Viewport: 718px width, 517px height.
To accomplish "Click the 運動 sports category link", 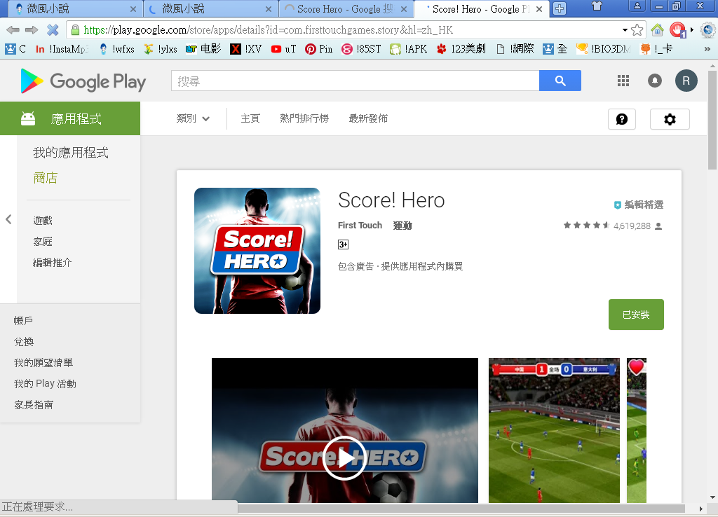I will coord(403,225).
